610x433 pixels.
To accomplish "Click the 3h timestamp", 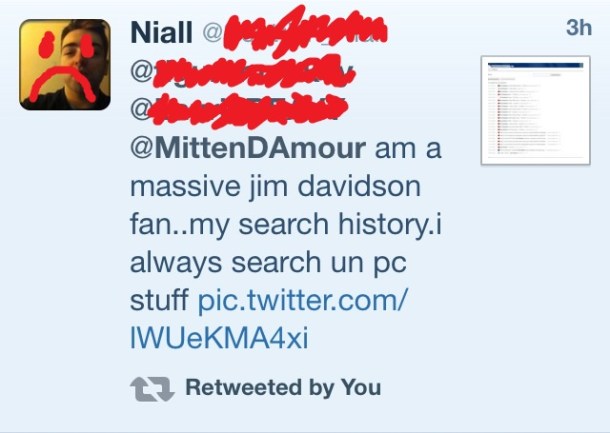I will pyautogui.click(x=579, y=28).
